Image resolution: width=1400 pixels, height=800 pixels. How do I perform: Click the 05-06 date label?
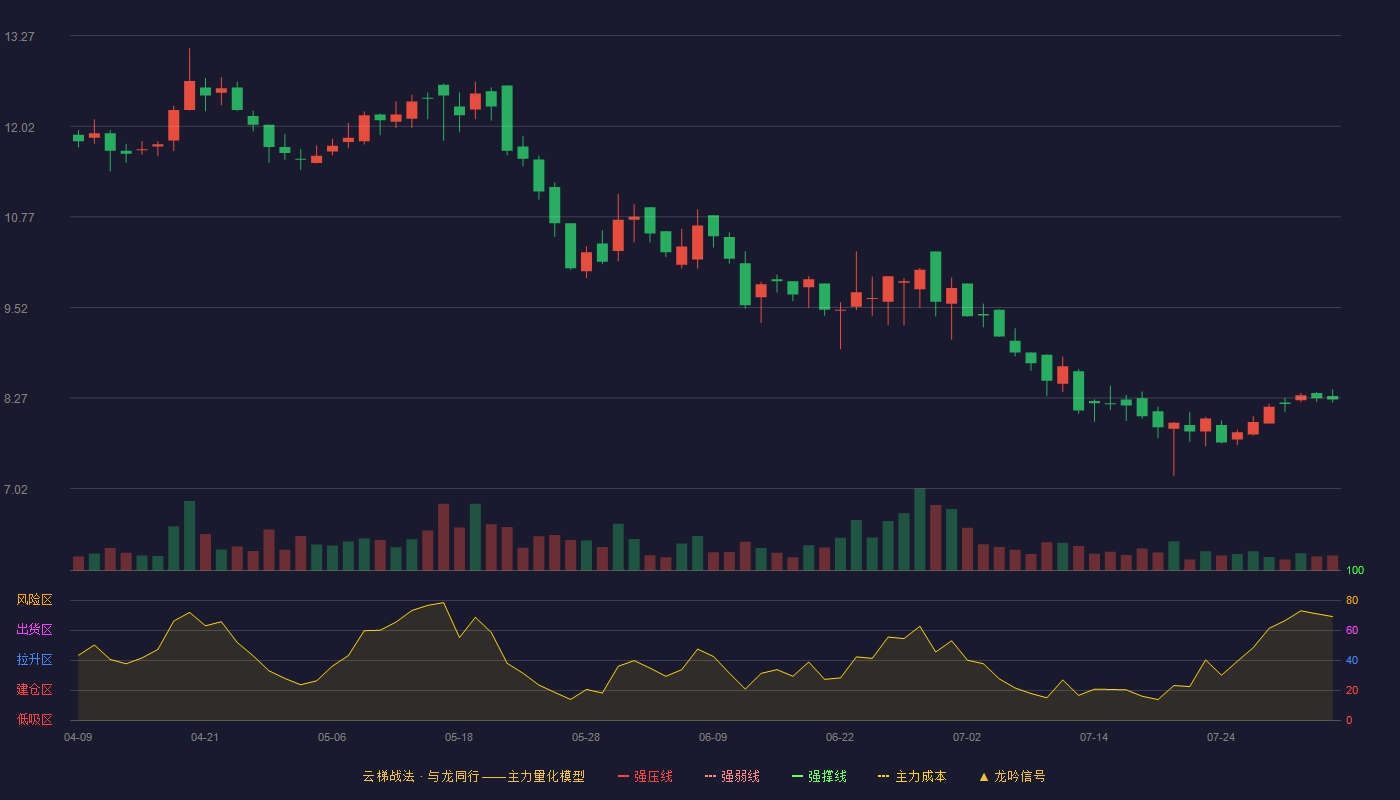[x=332, y=737]
